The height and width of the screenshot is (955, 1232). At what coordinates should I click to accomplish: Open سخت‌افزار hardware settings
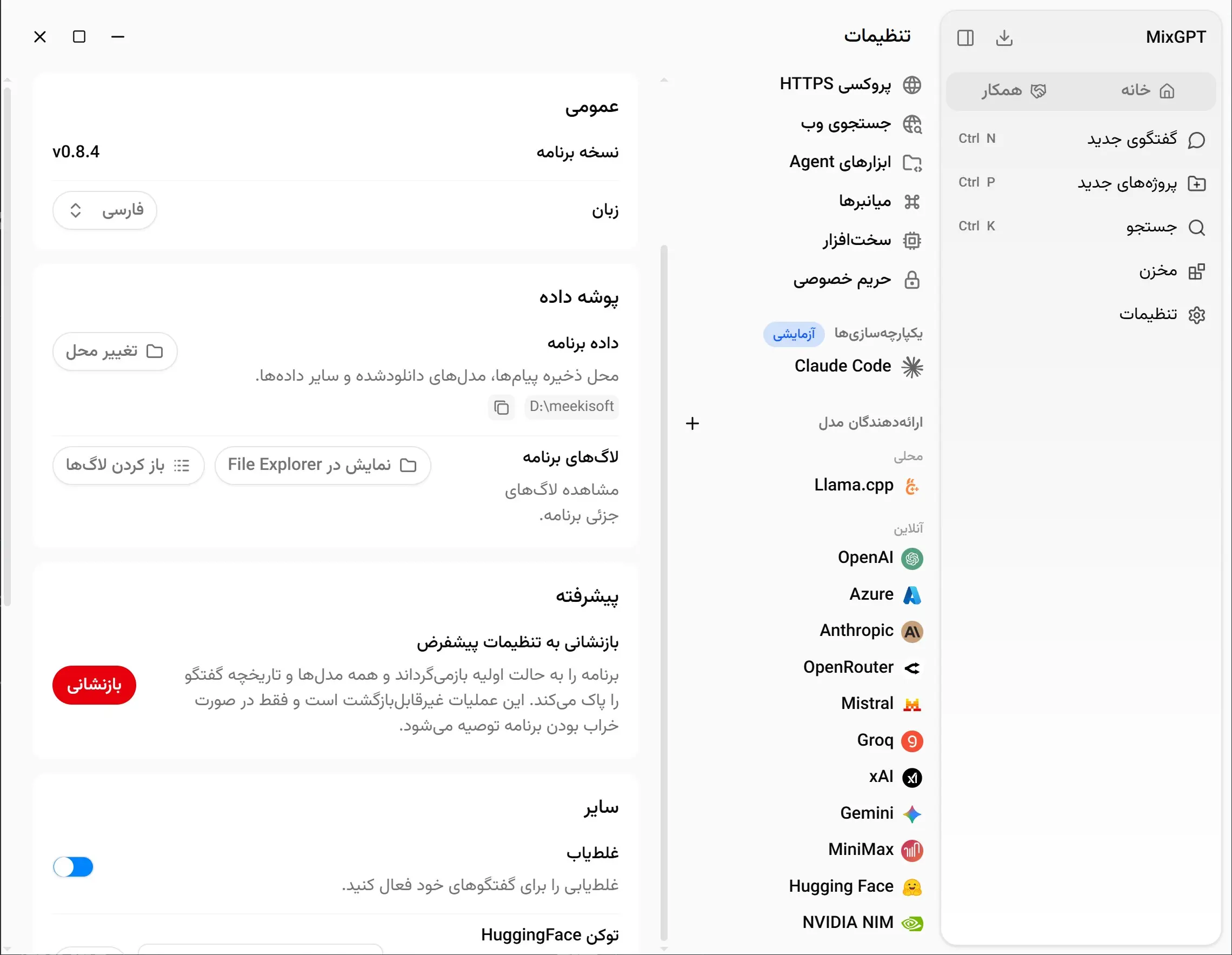tap(872, 241)
